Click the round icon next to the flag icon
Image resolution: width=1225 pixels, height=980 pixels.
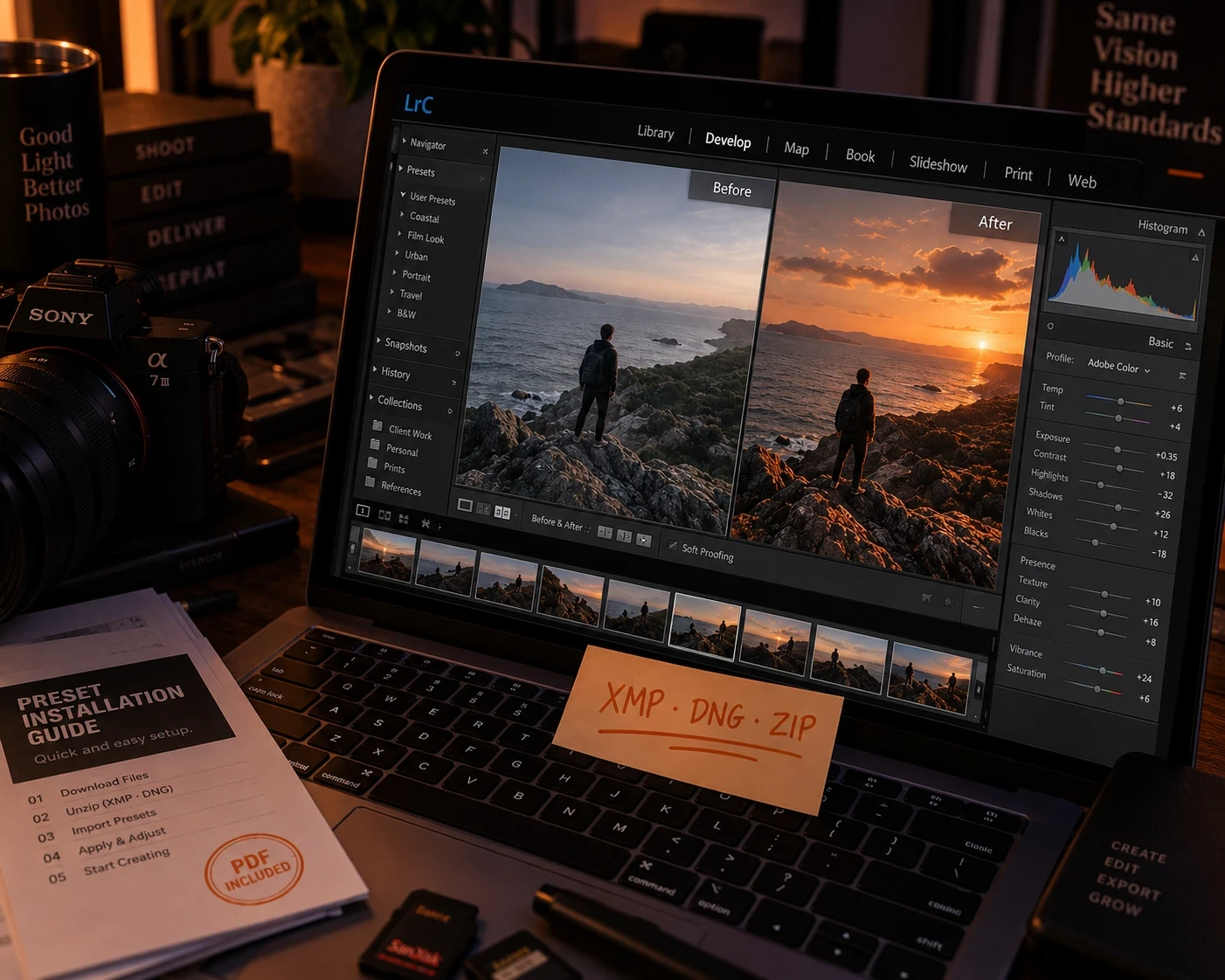pyautogui.click(x=949, y=602)
